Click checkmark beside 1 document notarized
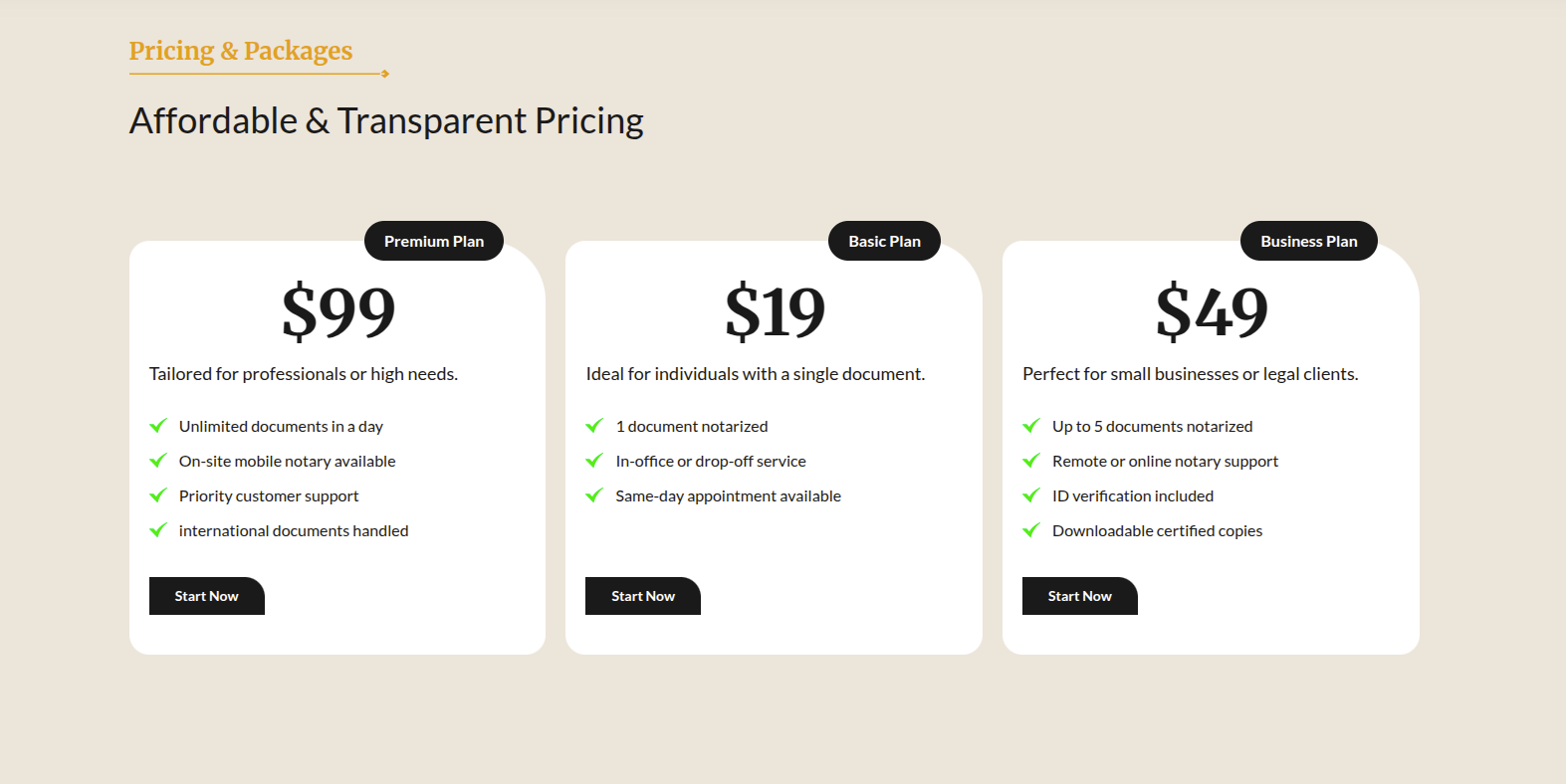Screen dimensions: 1566x784 point(594,426)
